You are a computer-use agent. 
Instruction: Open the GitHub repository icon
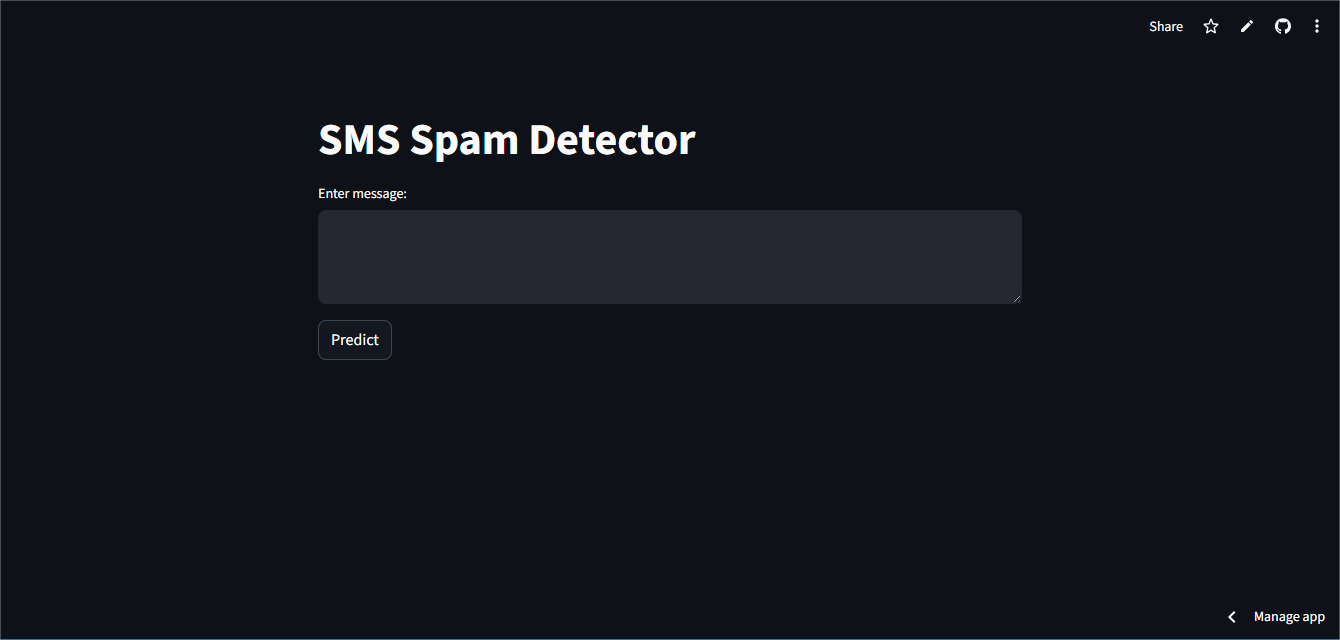(1283, 27)
